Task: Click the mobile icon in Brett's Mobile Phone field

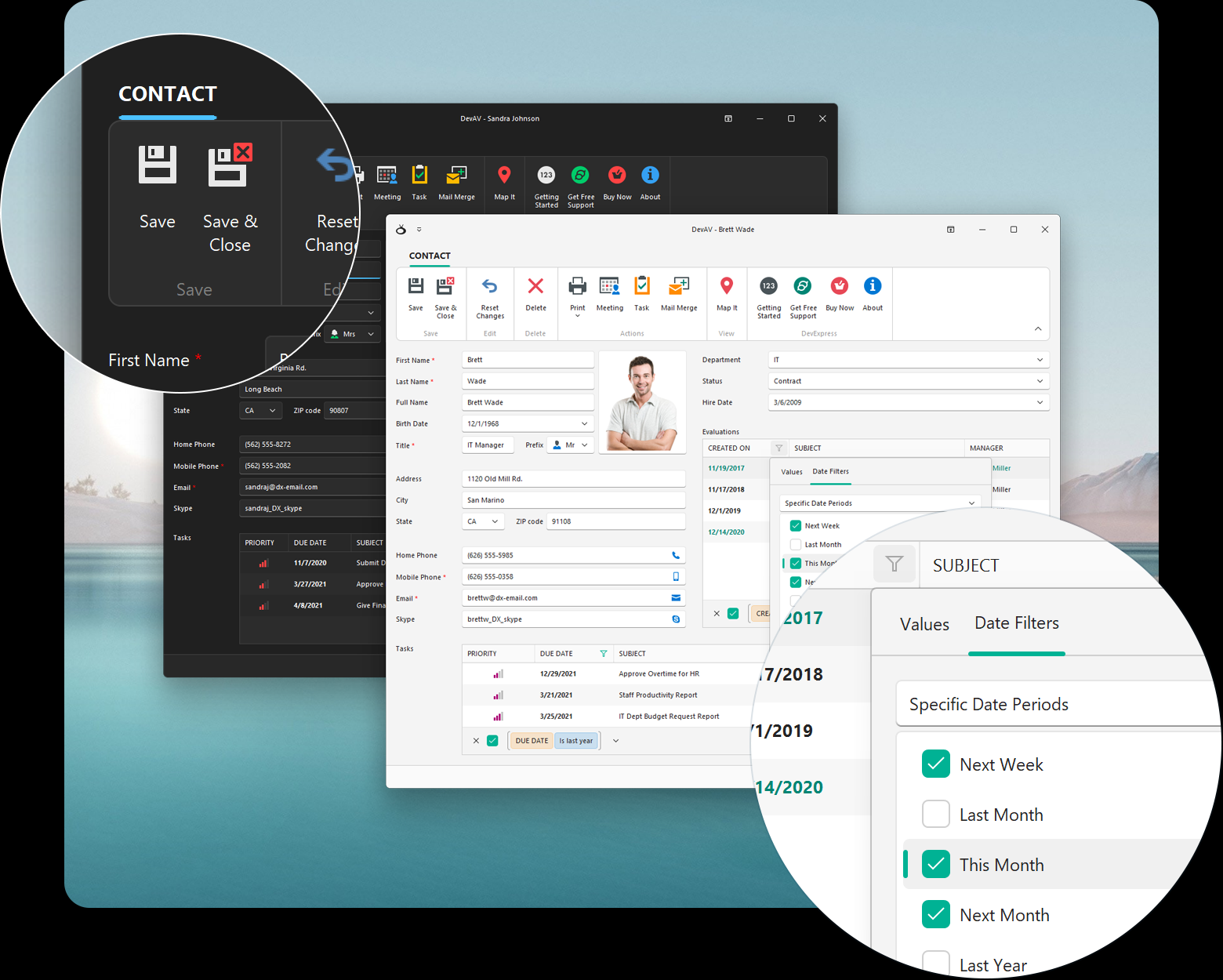Action: 676,576
